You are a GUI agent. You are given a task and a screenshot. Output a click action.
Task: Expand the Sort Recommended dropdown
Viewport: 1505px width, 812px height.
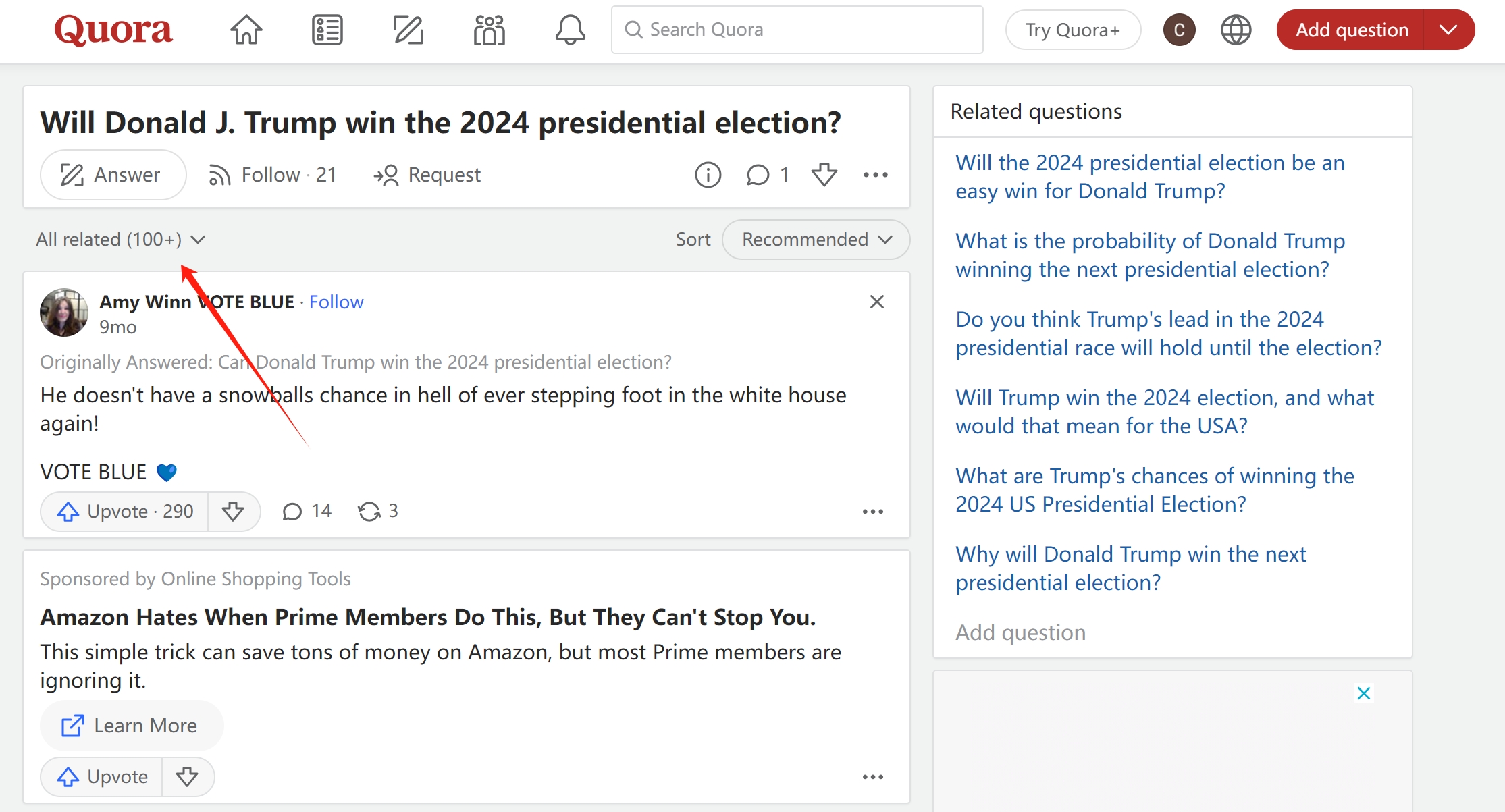(813, 239)
